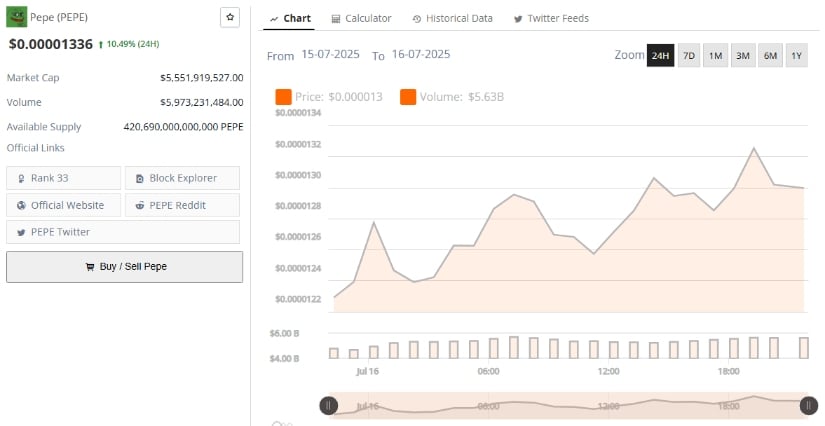This screenshot has height=426, width=825.
Task: Switch to the Twitter Feeds tab
Action: tap(551, 18)
